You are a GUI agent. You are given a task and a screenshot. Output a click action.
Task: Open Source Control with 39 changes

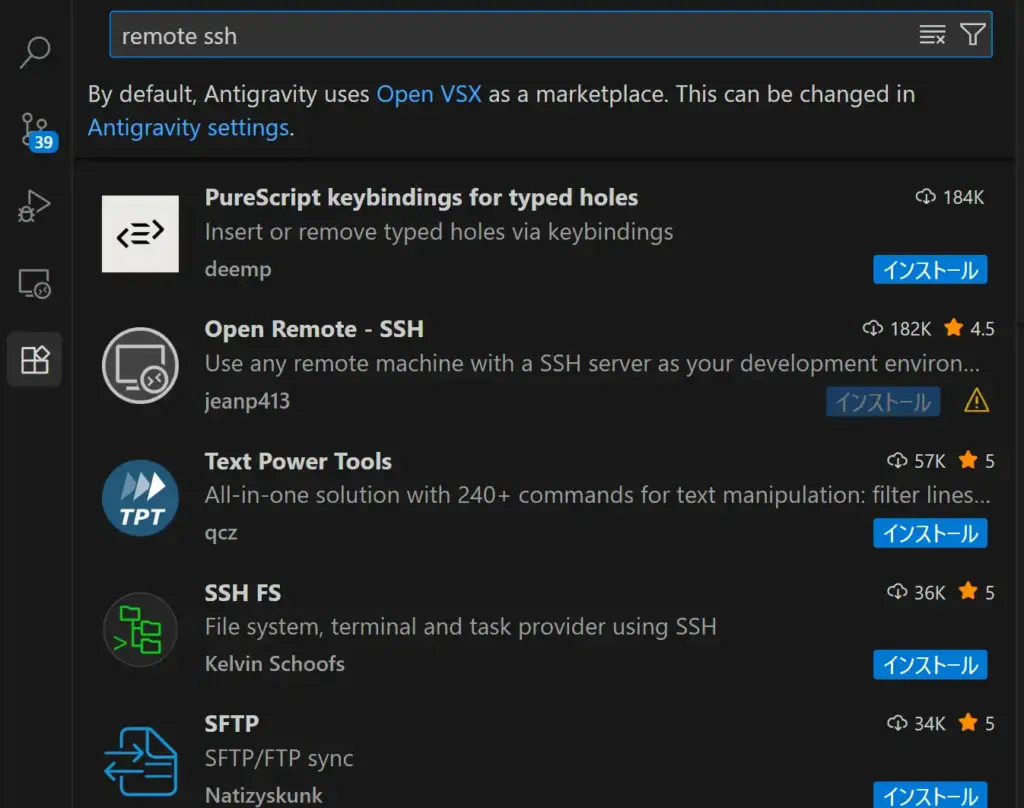pyautogui.click(x=35, y=130)
